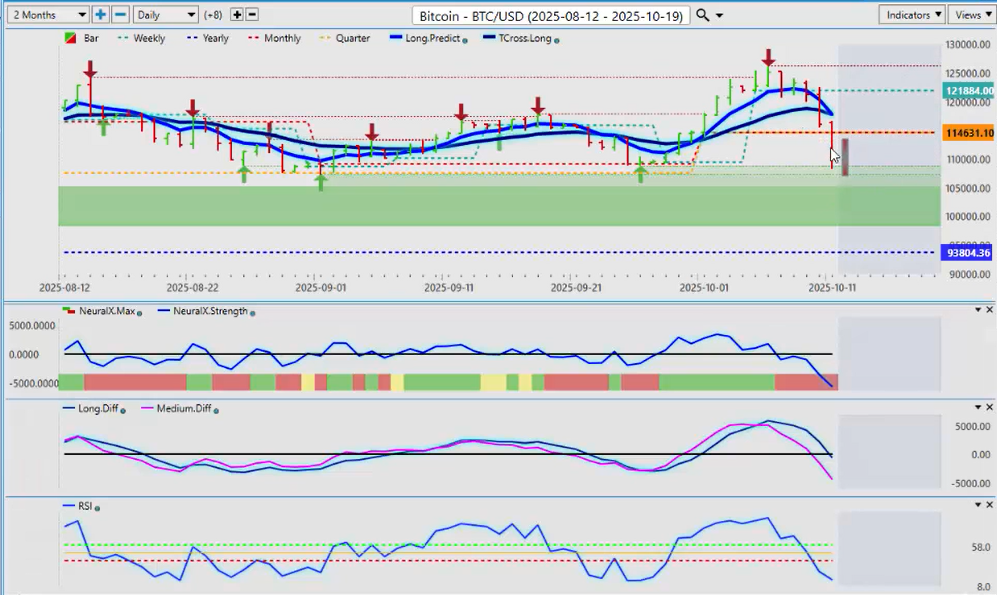The height and width of the screenshot is (595, 997).
Task: Close the RSI indicator panel
Action: [x=989, y=505]
